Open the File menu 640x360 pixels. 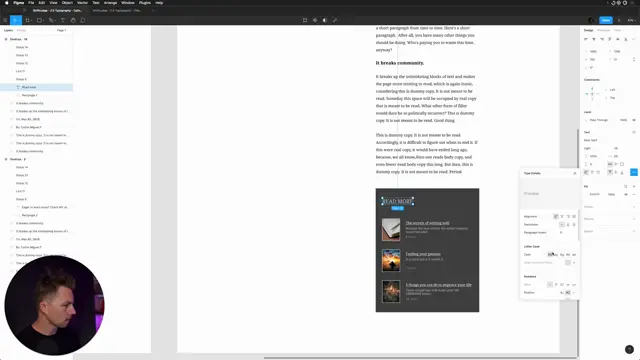(31, 3)
